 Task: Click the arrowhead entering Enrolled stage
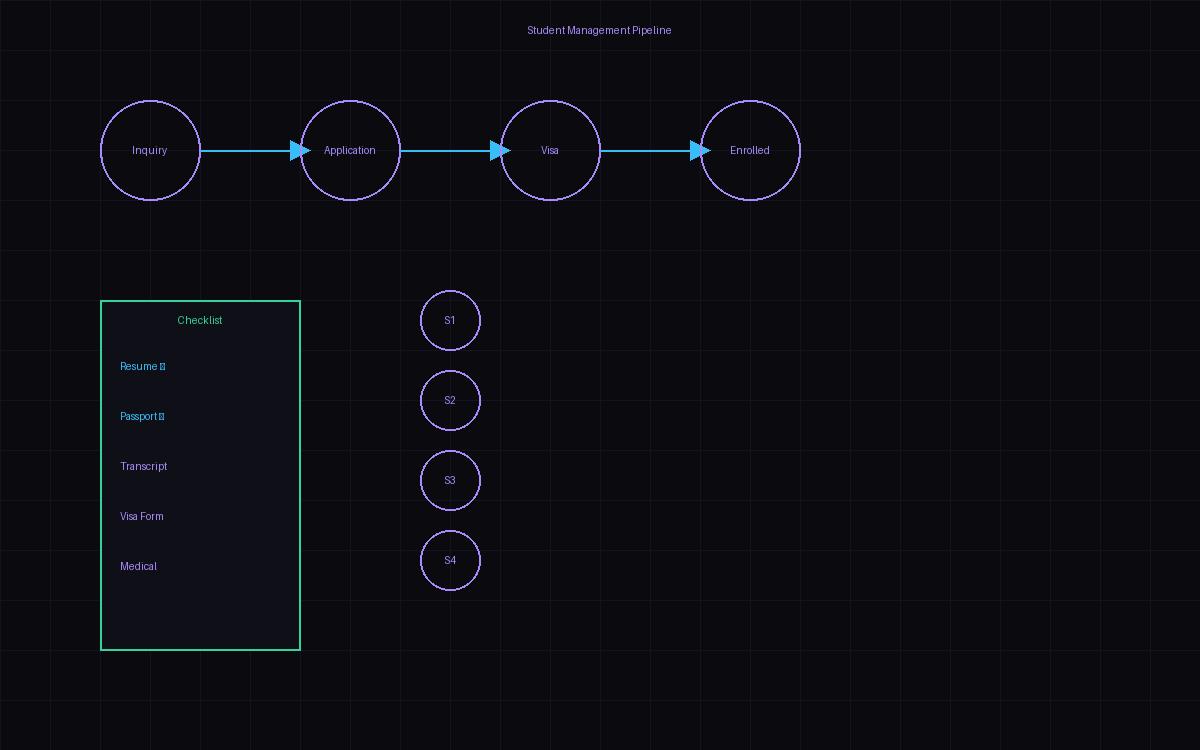[x=699, y=150]
